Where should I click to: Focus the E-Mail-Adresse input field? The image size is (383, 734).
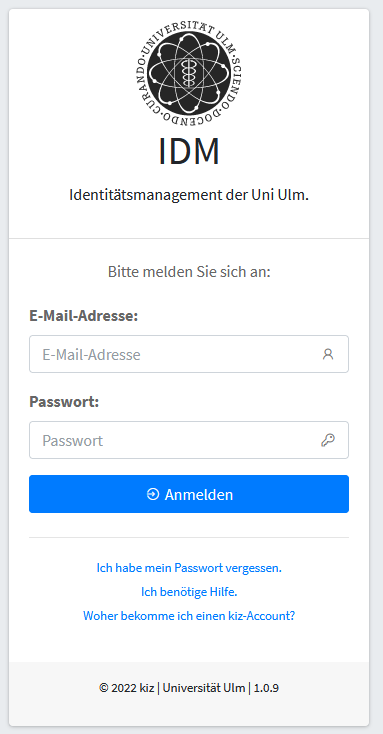(189, 354)
